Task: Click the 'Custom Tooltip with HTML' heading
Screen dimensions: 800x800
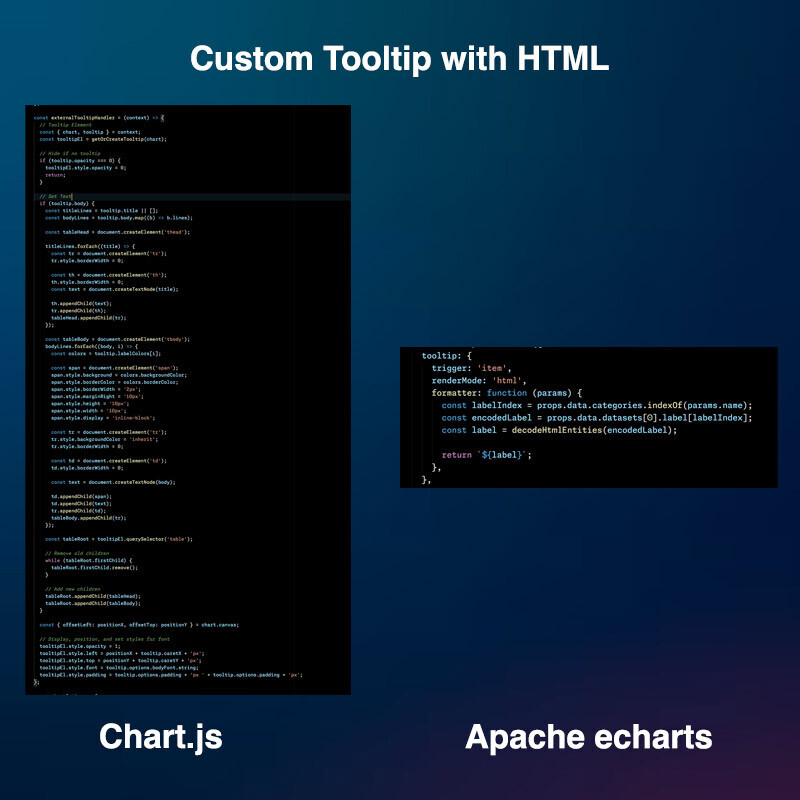Action: (x=399, y=59)
